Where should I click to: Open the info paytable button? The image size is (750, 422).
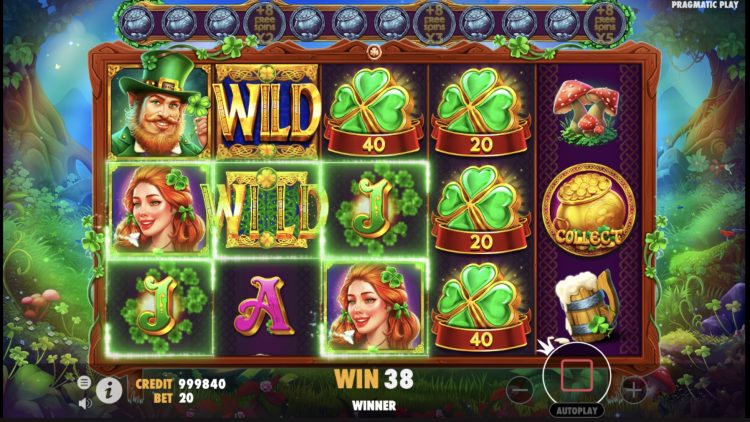pyautogui.click(x=109, y=391)
